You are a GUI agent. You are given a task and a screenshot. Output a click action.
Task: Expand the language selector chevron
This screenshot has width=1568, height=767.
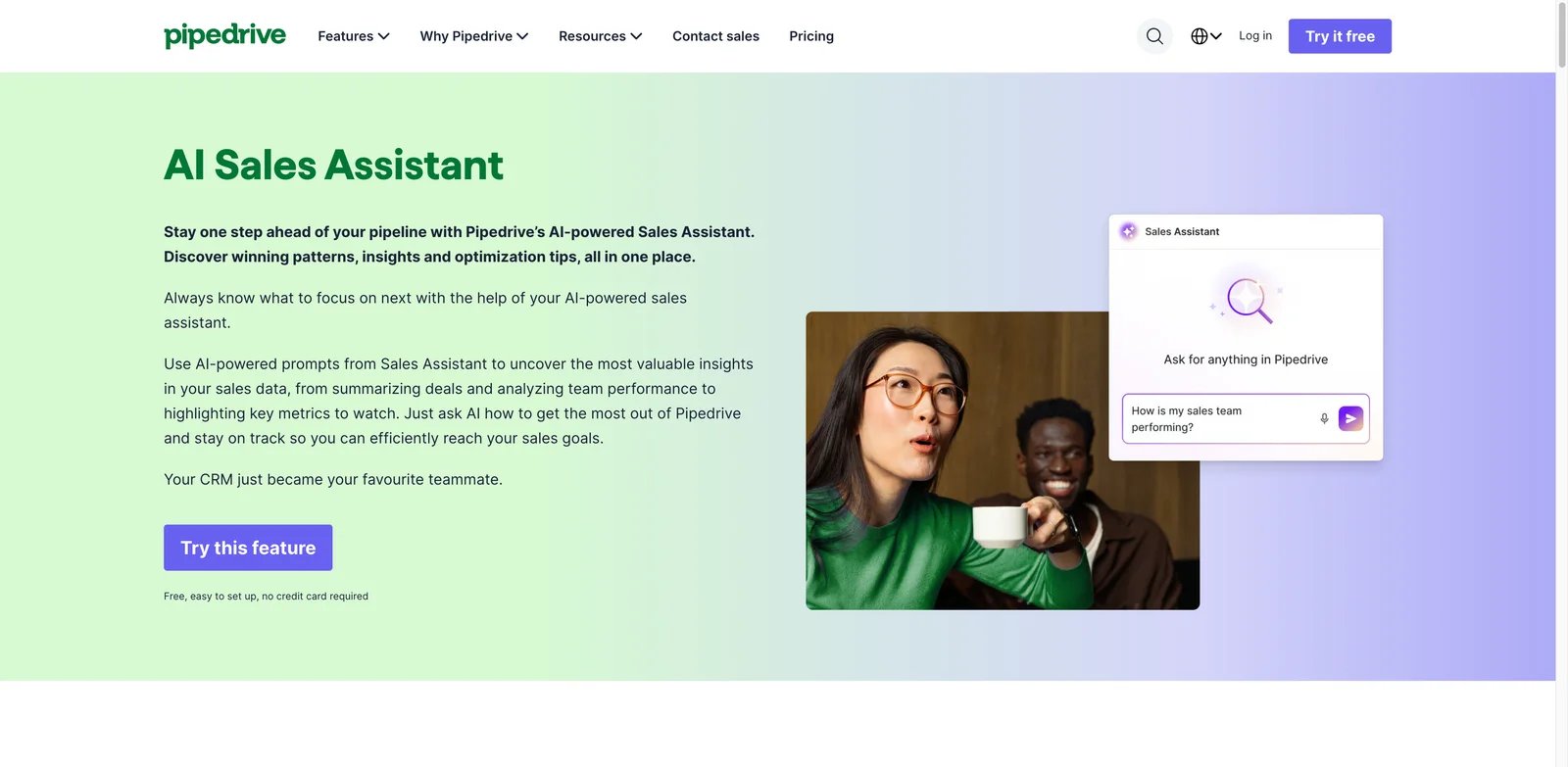(x=1216, y=36)
